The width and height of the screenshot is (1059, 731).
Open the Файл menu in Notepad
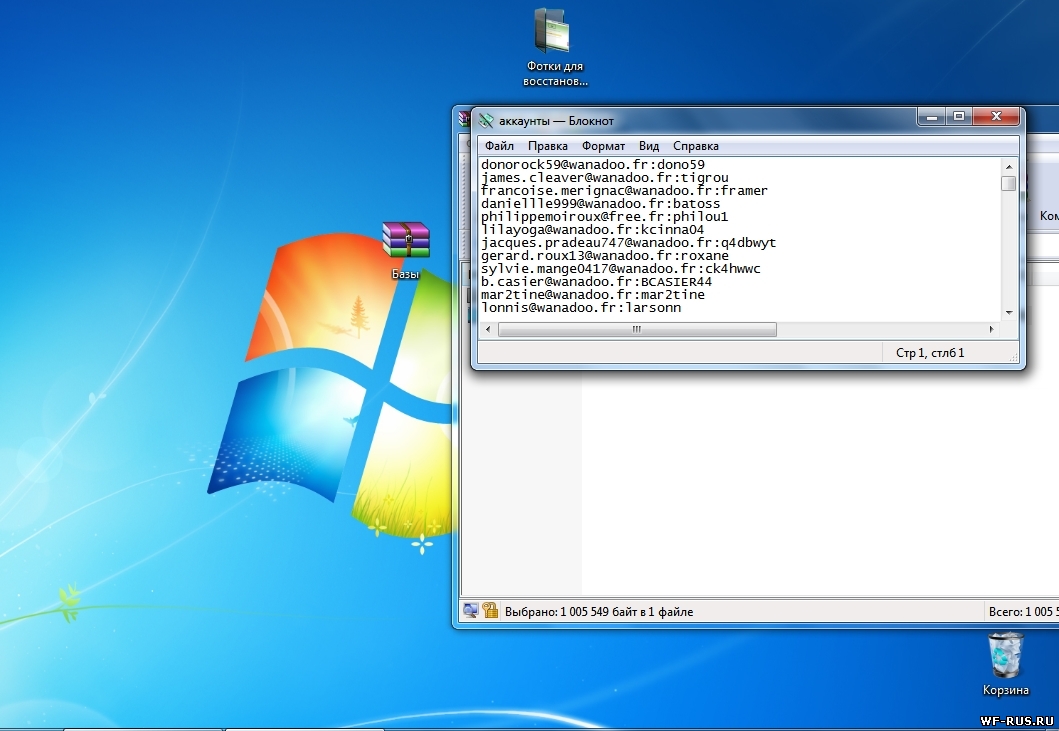coord(499,146)
